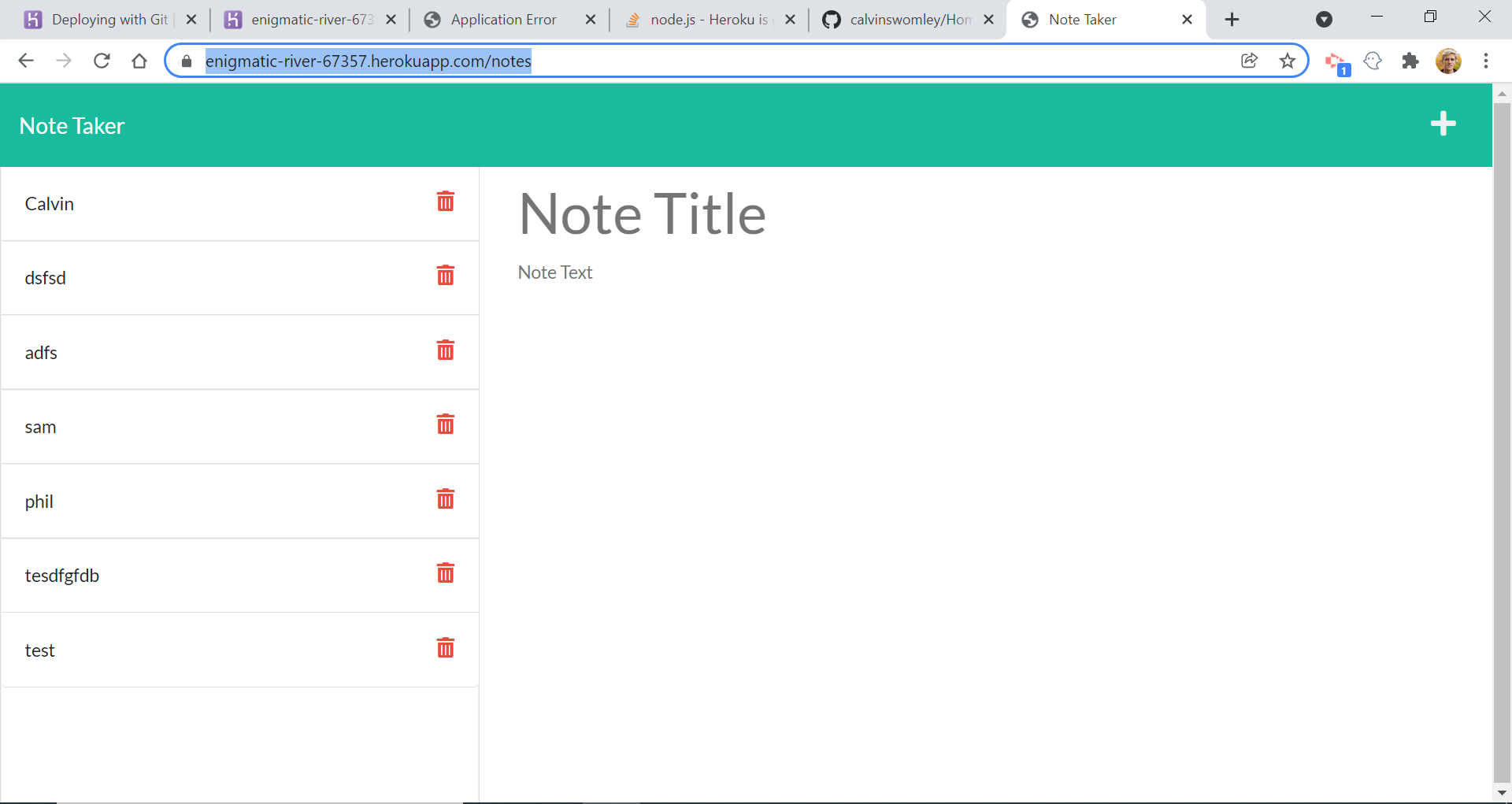Delete the note titled dsfsd
This screenshot has height=804, width=1512.
tap(446, 276)
